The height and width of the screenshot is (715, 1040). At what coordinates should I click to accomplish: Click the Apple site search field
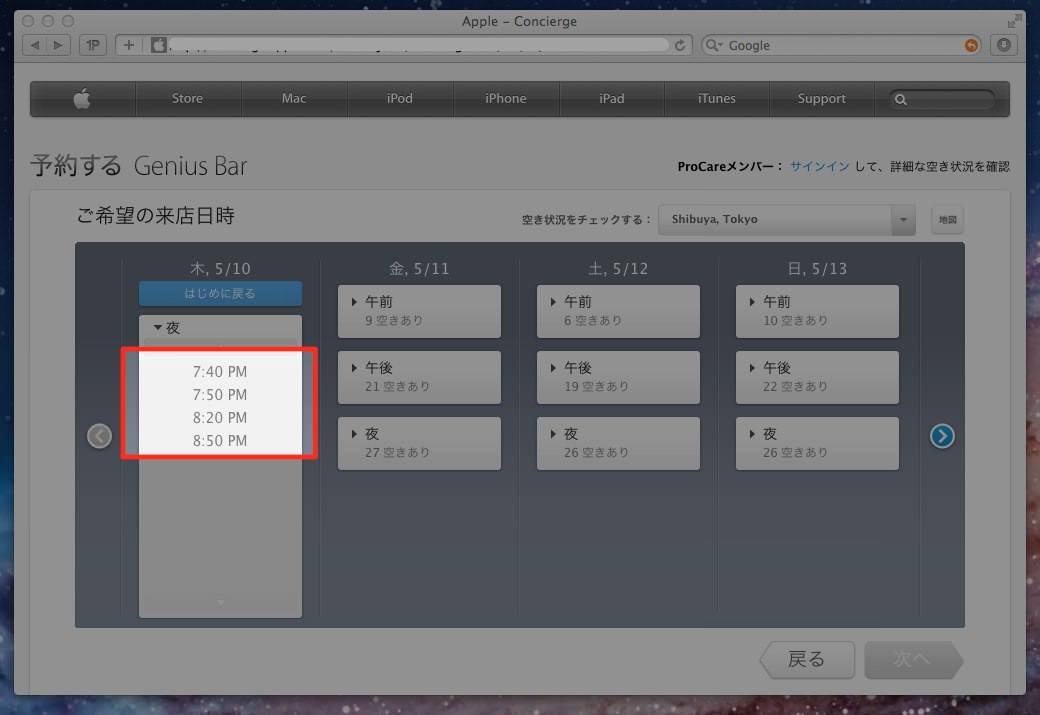click(942, 99)
